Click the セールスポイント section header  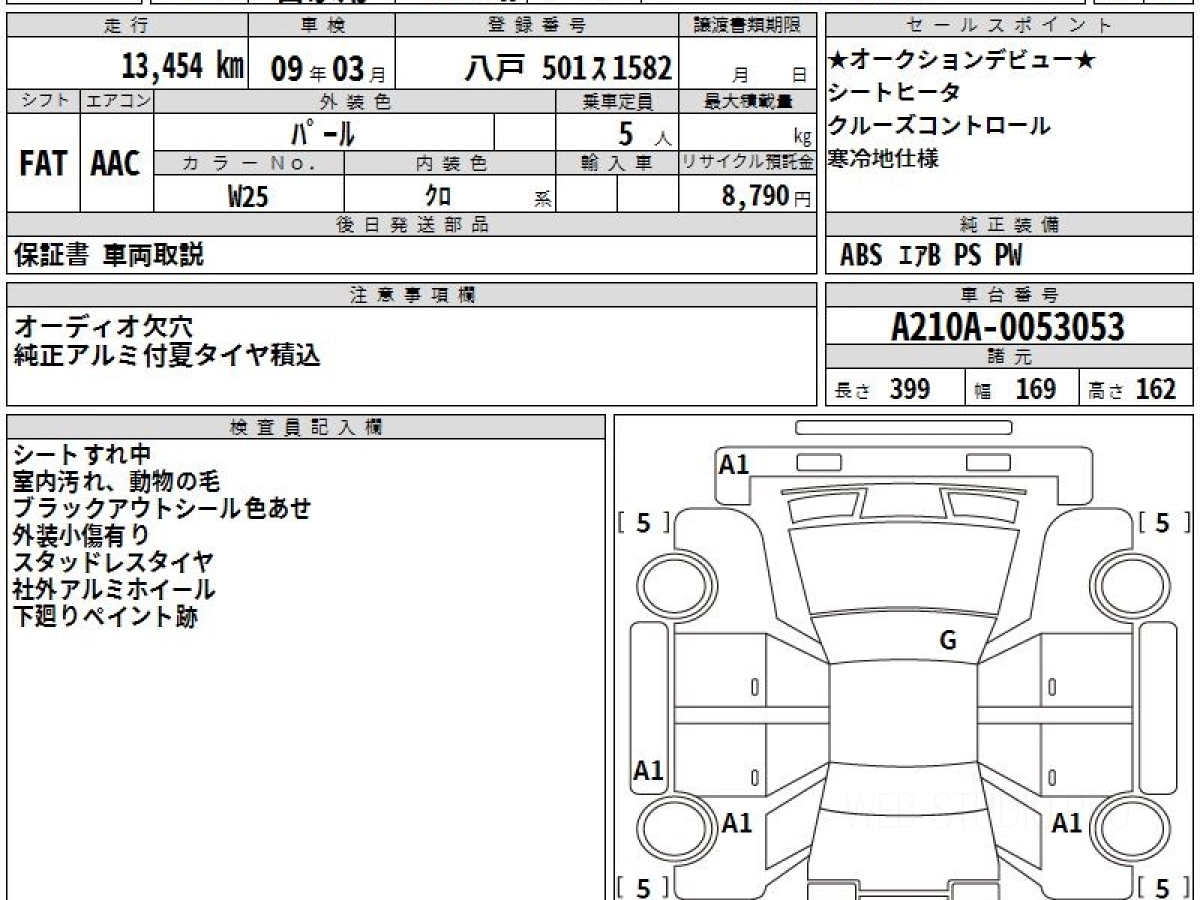(x=1008, y=26)
